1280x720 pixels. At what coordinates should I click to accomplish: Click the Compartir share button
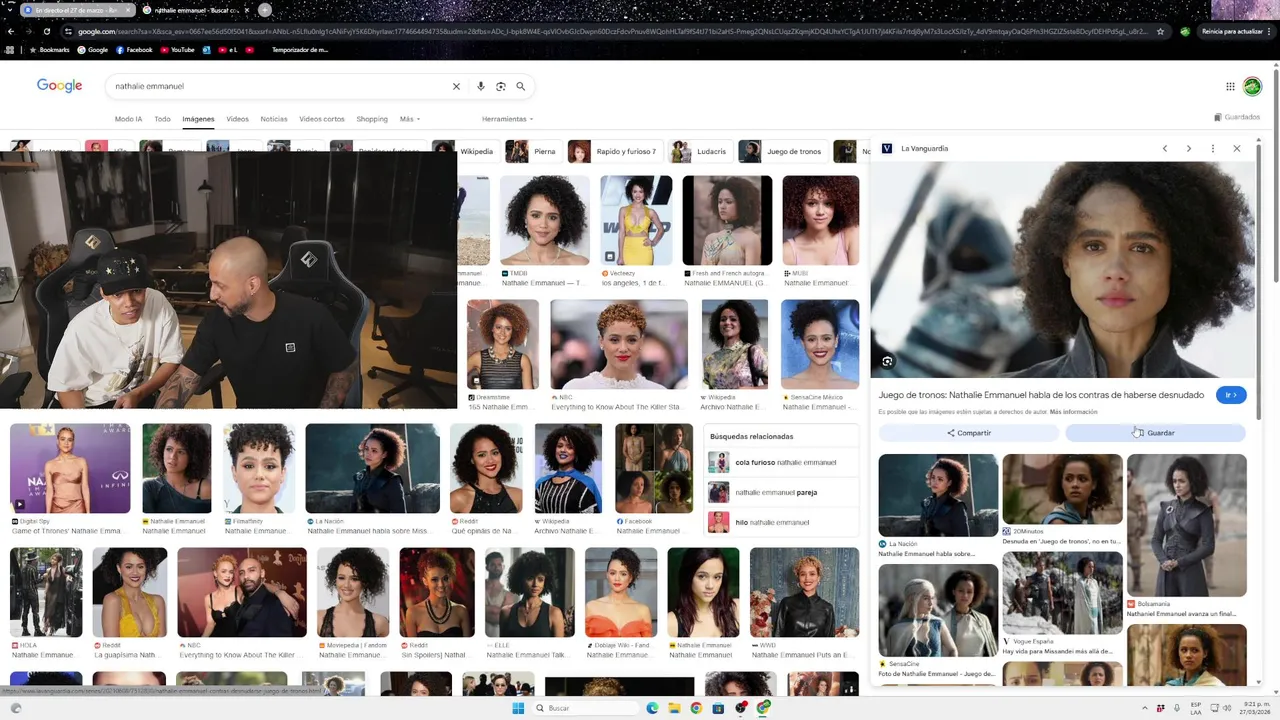(x=968, y=433)
